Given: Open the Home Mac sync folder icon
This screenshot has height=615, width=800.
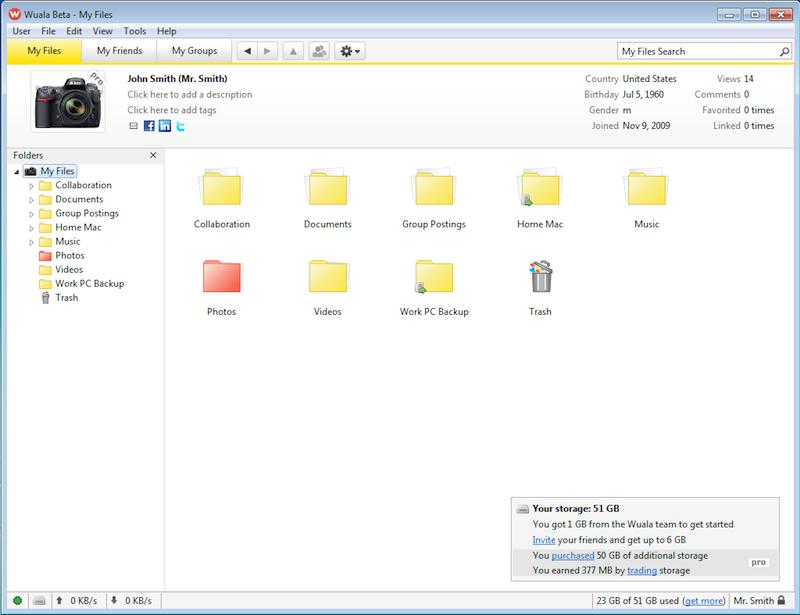Looking at the screenshot, I should [x=540, y=187].
